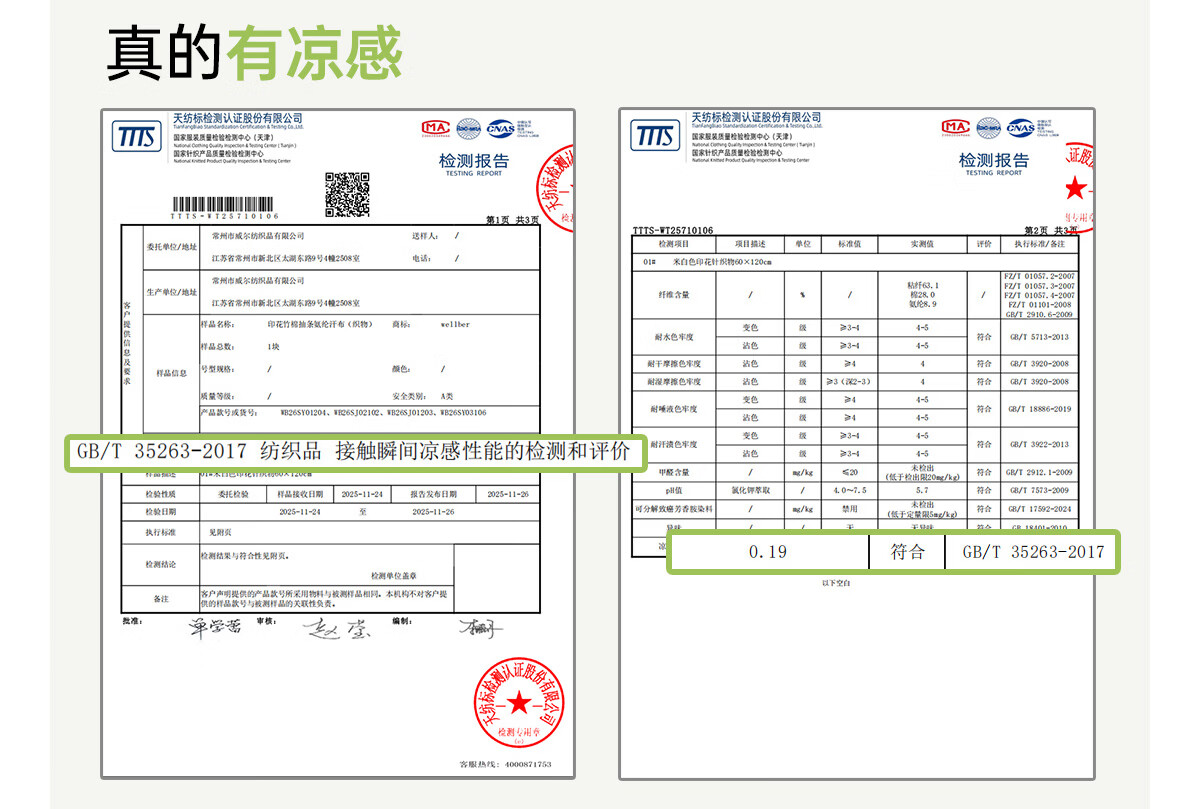The width and height of the screenshot is (1200, 809).
Task: Click the 0.19 value in the green highlight
Action: coord(767,552)
